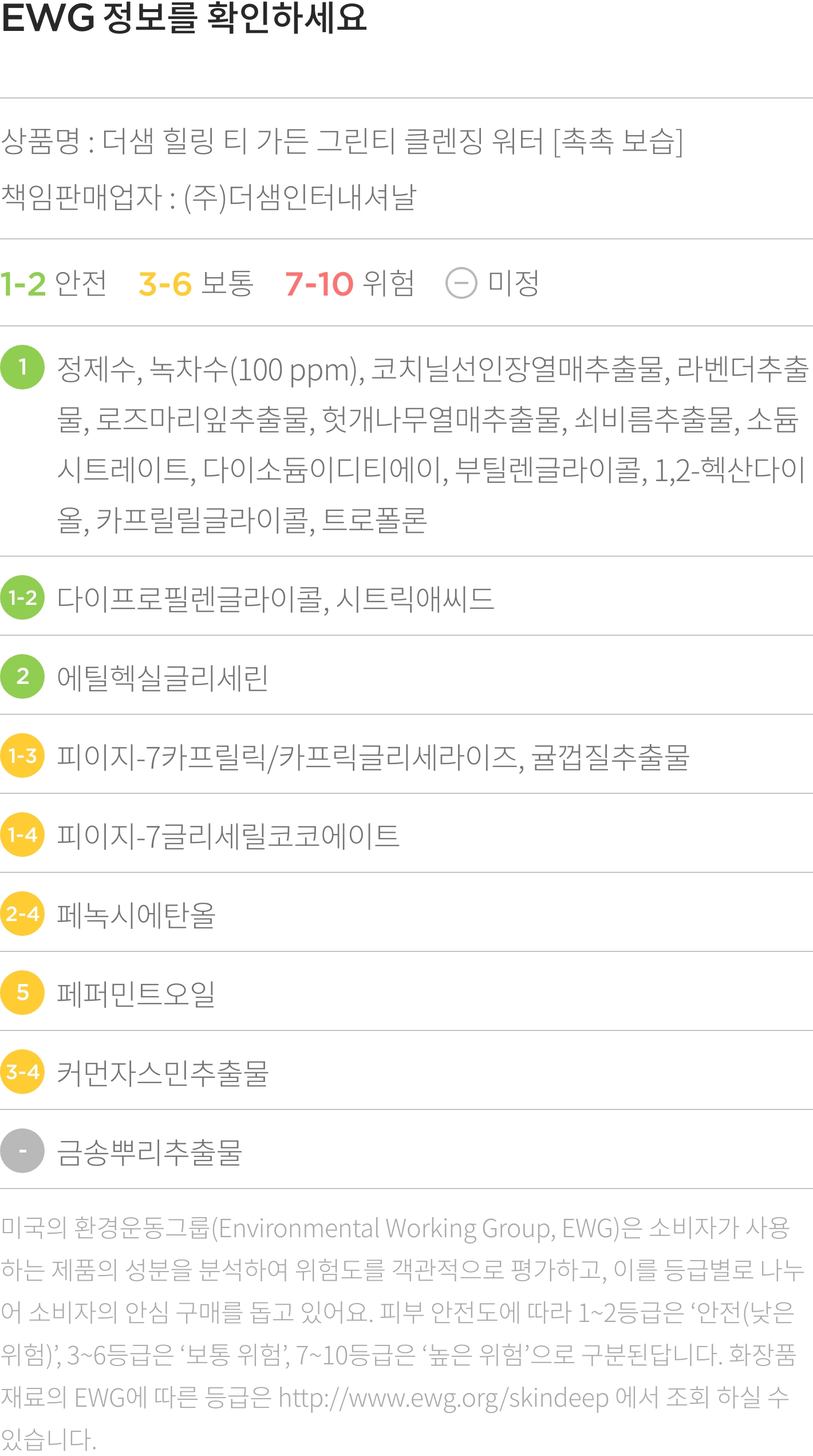Click the 미정 circle-minus legend icon
This screenshot has width=813, height=1456.
(x=461, y=283)
